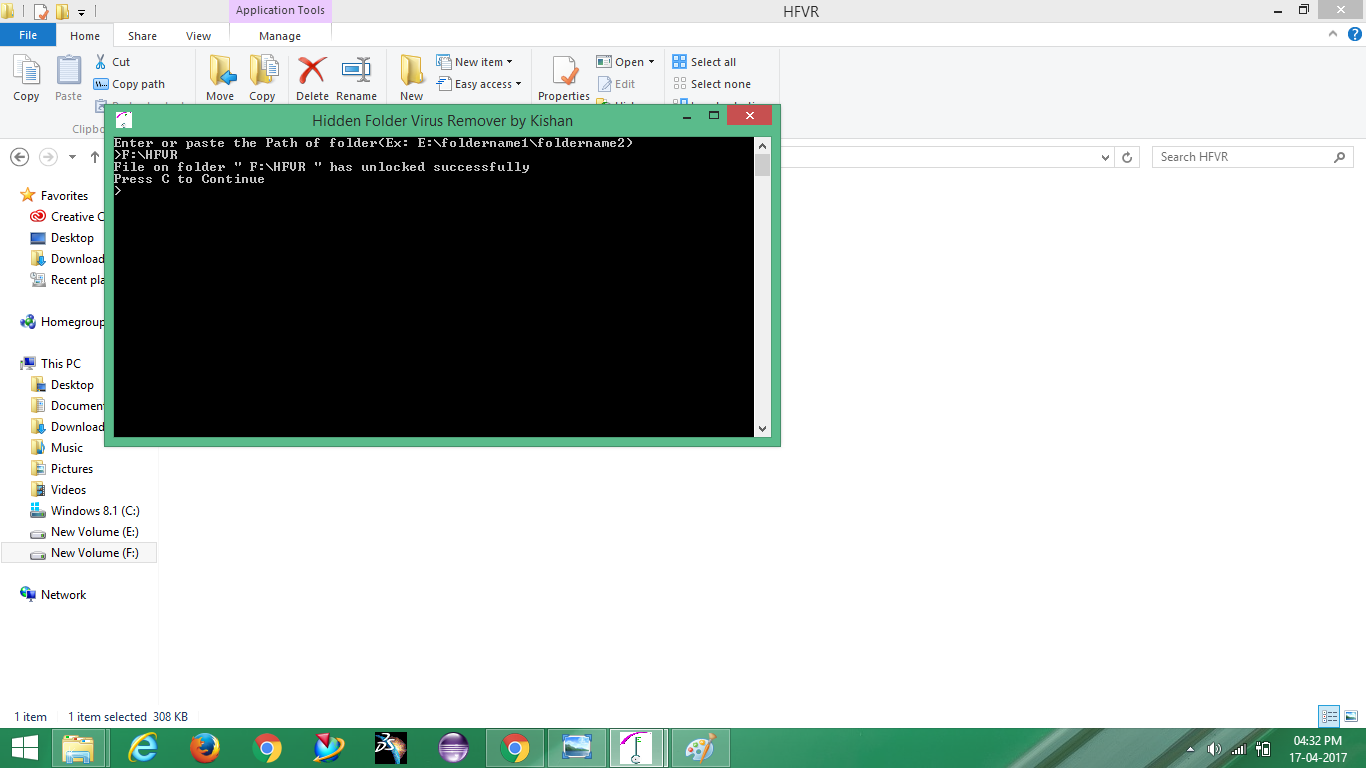The width and height of the screenshot is (1366, 768).
Task: Click console scrollbar down arrow
Action: (762, 429)
